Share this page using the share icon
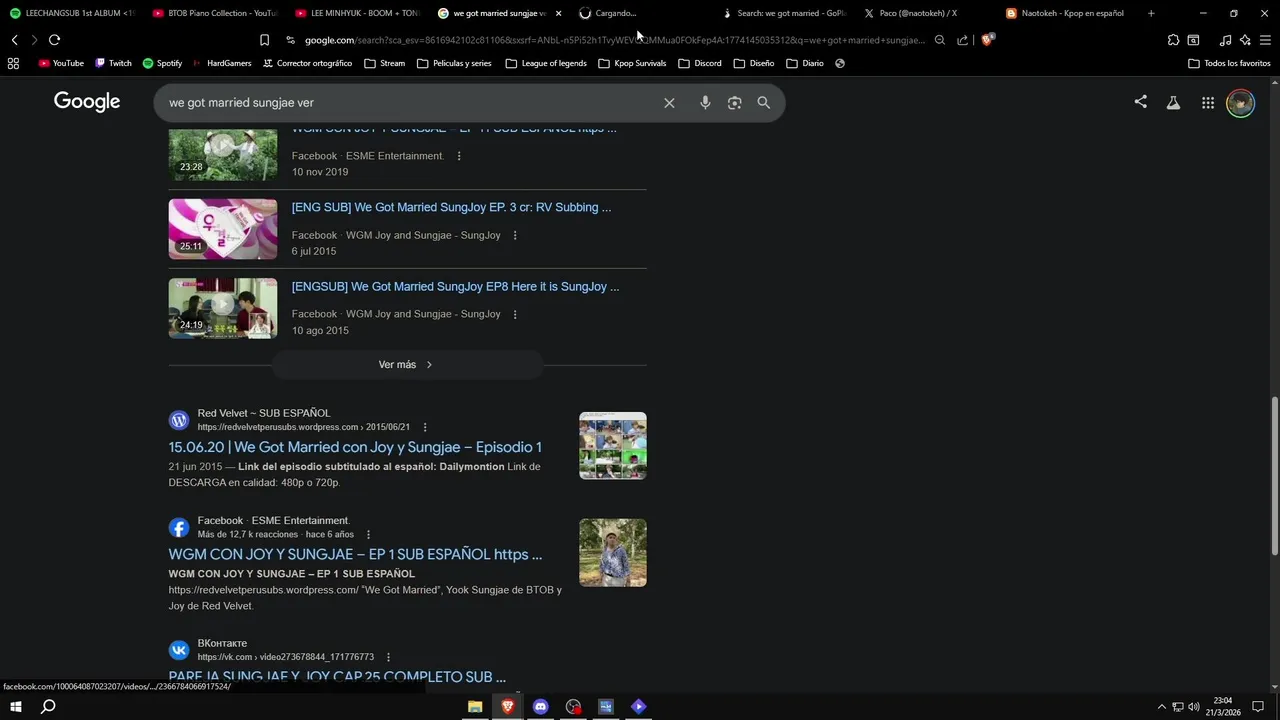Image resolution: width=1280 pixels, height=720 pixels. point(962,40)
